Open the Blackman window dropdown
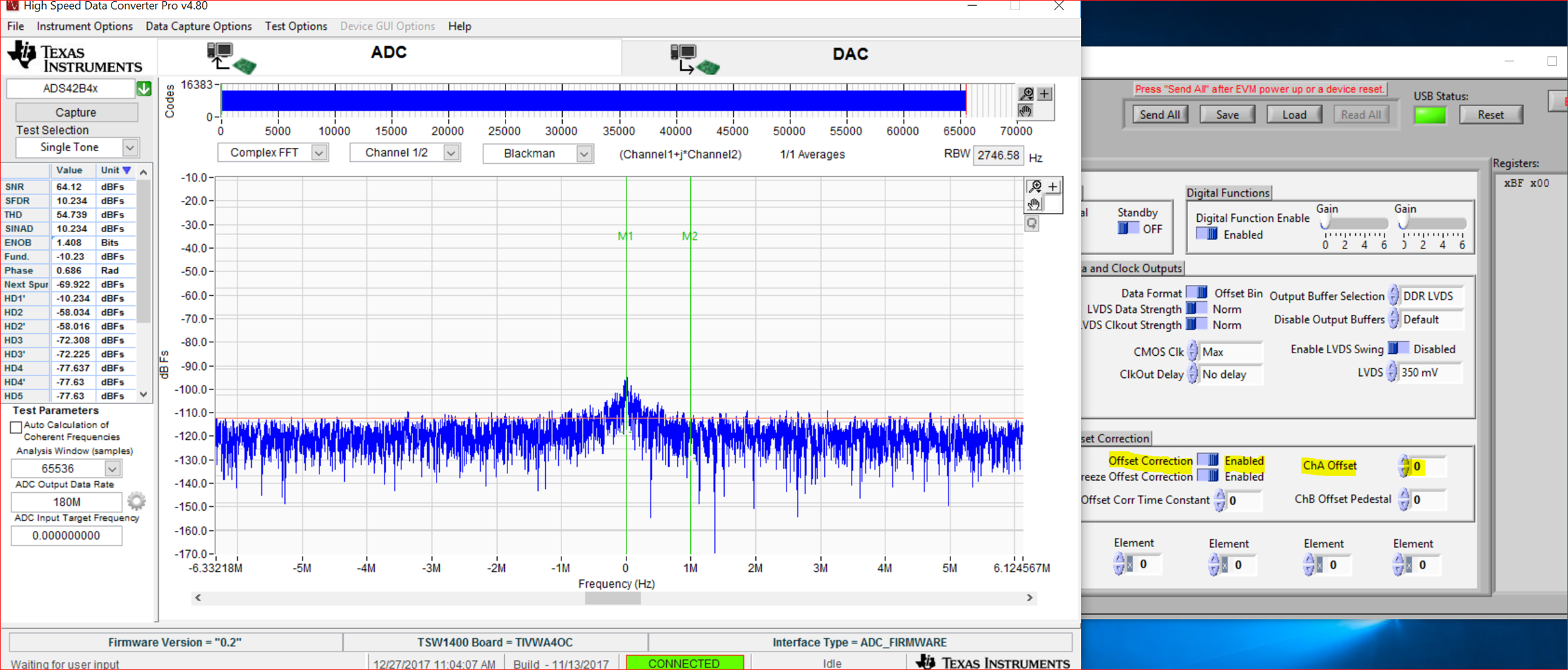Viewport: 1568px width, 670px height. tap(584, 154)
